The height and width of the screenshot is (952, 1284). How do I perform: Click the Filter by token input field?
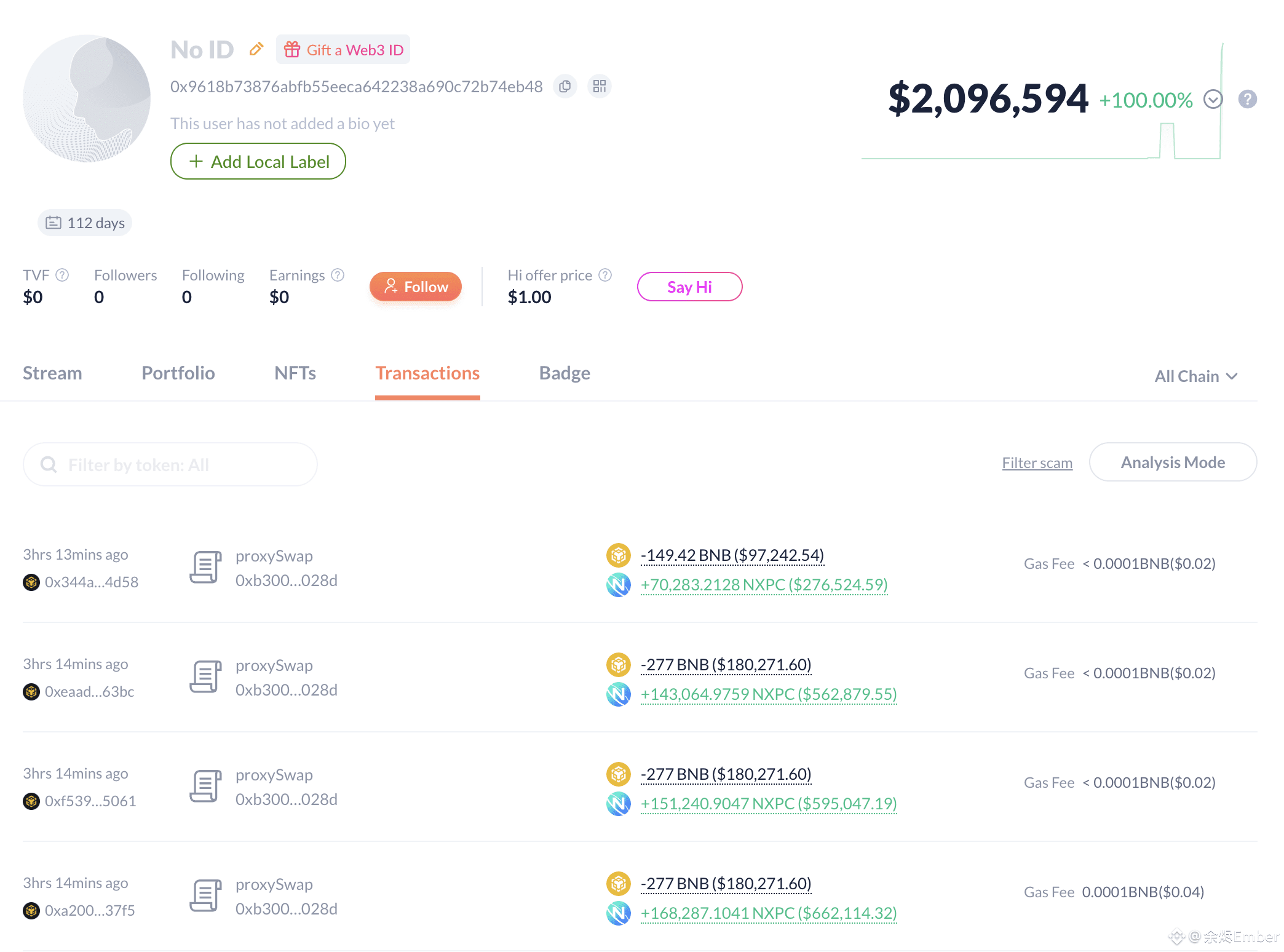pyautogui.click(x=170, y=464)
